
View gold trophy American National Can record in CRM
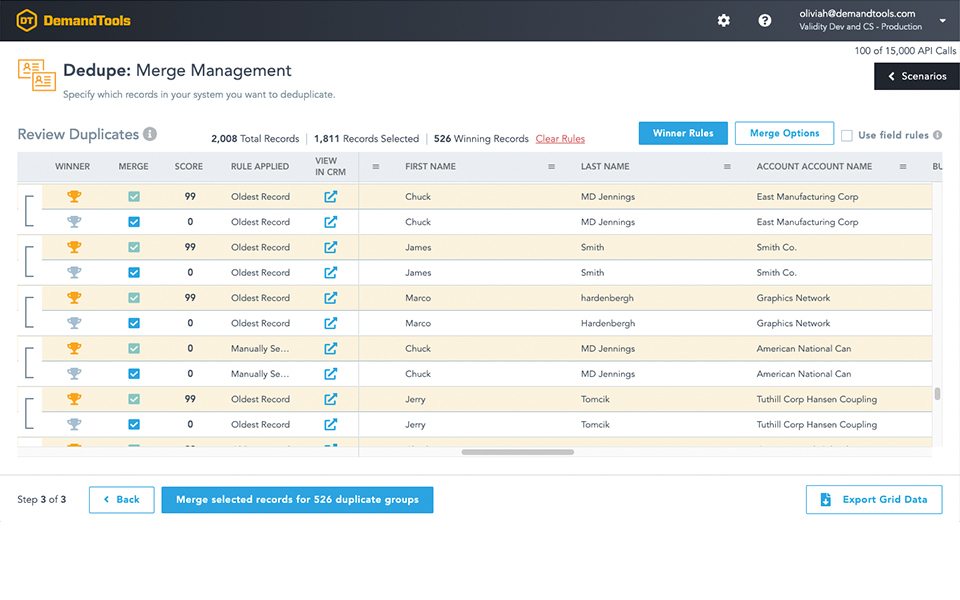click(331, 348)
